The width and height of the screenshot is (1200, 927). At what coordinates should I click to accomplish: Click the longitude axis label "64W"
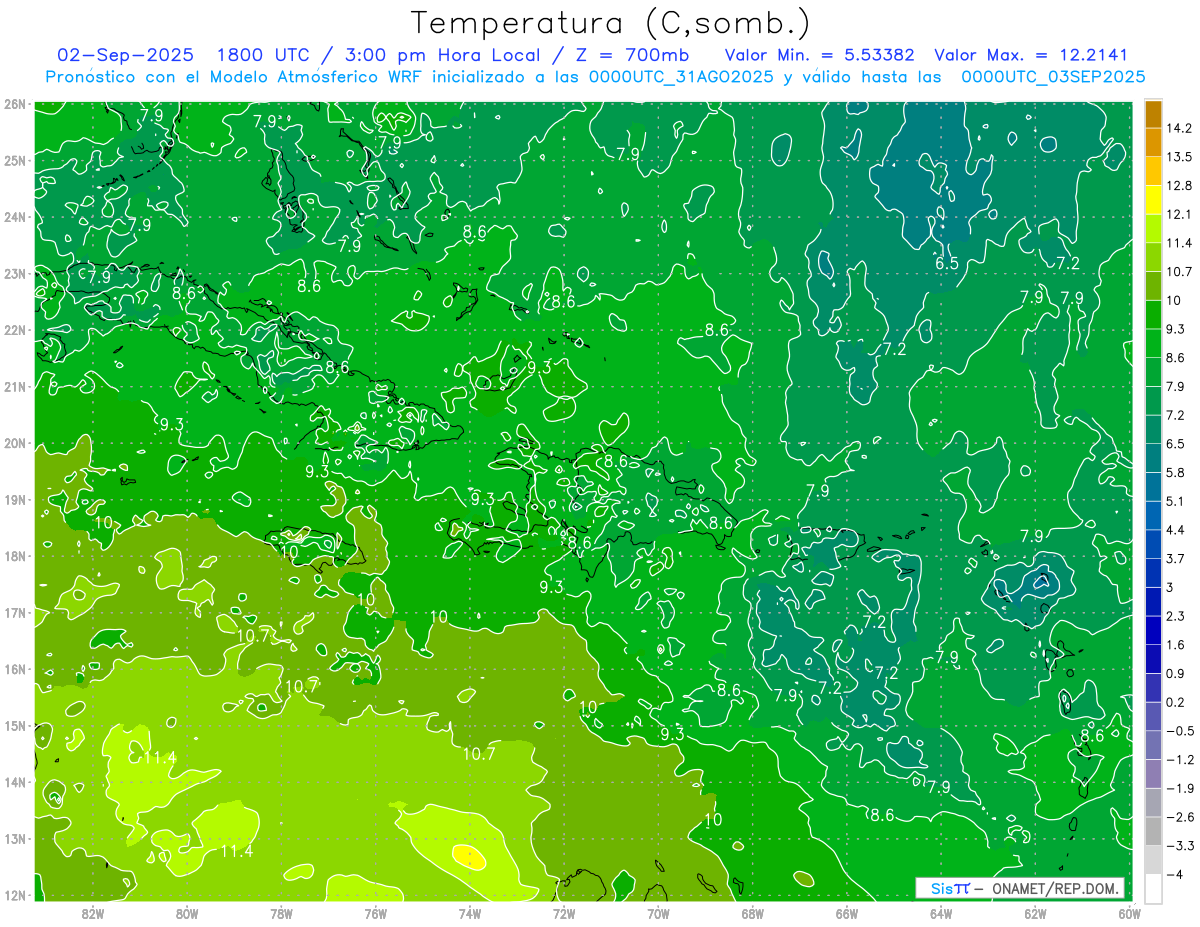(941, 913)
